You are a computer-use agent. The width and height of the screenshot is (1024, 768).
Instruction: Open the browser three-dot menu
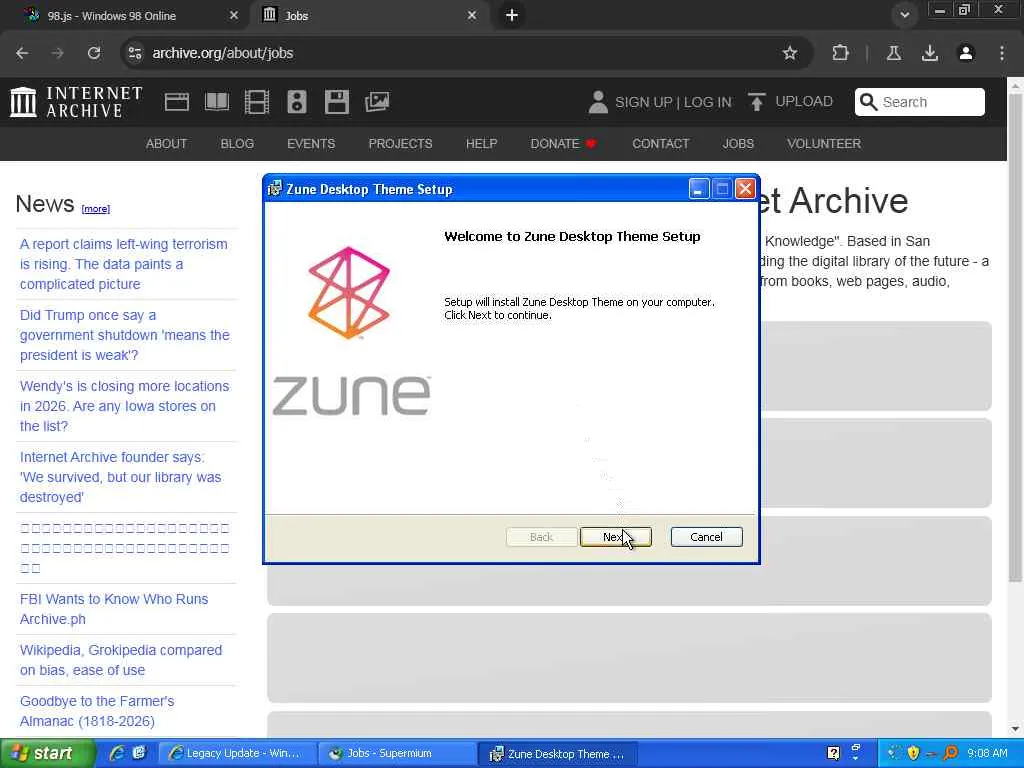1002,53
